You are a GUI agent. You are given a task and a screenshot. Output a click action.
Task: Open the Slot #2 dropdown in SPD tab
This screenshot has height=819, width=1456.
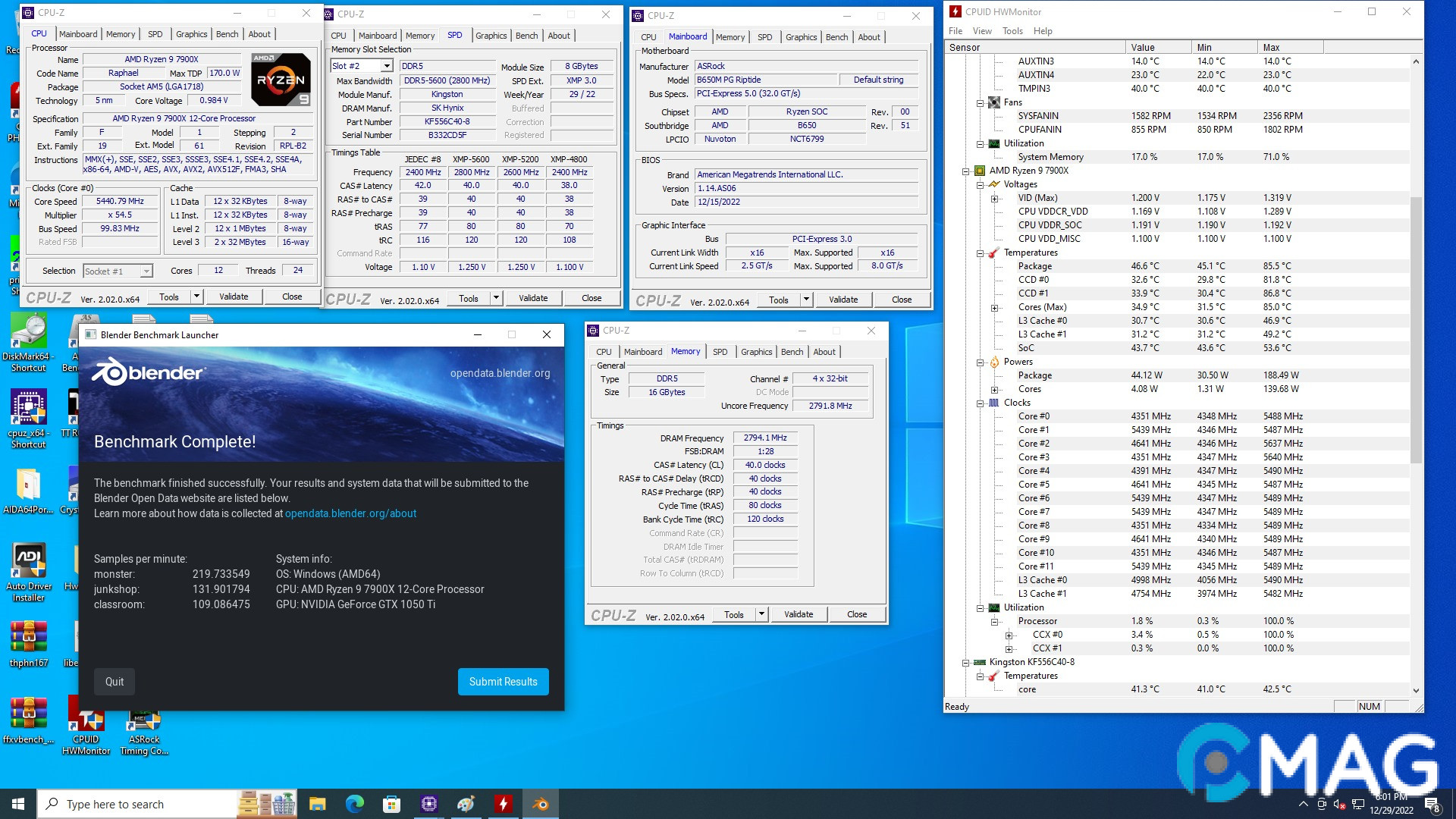pos(387,65)
